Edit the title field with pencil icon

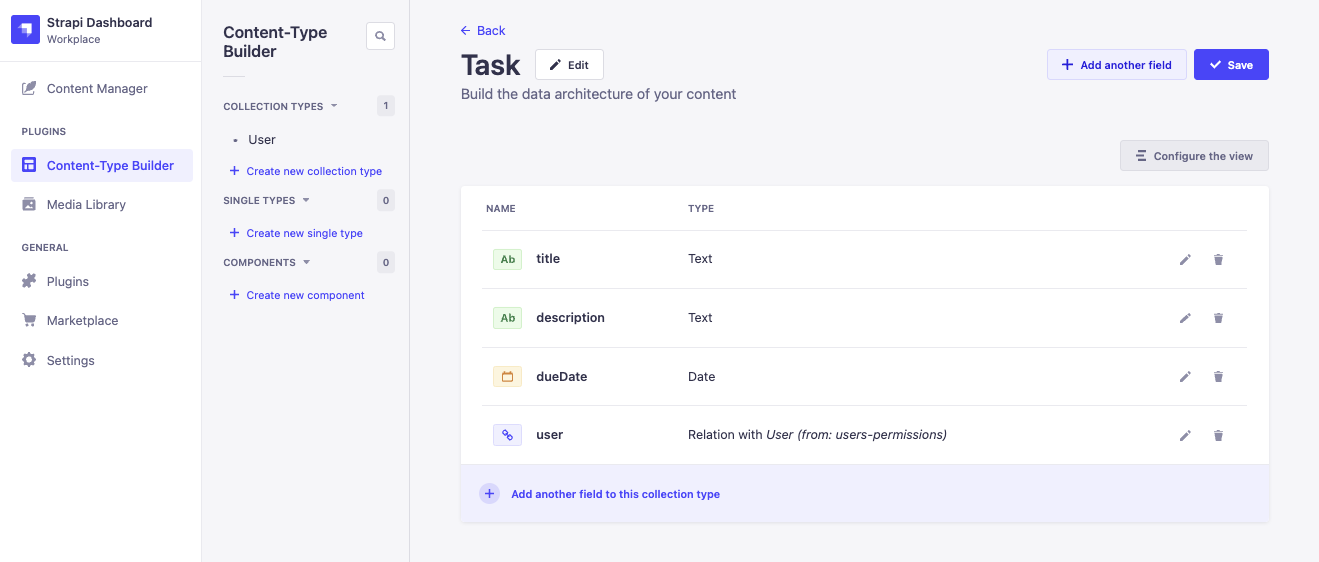[1185, 259]
